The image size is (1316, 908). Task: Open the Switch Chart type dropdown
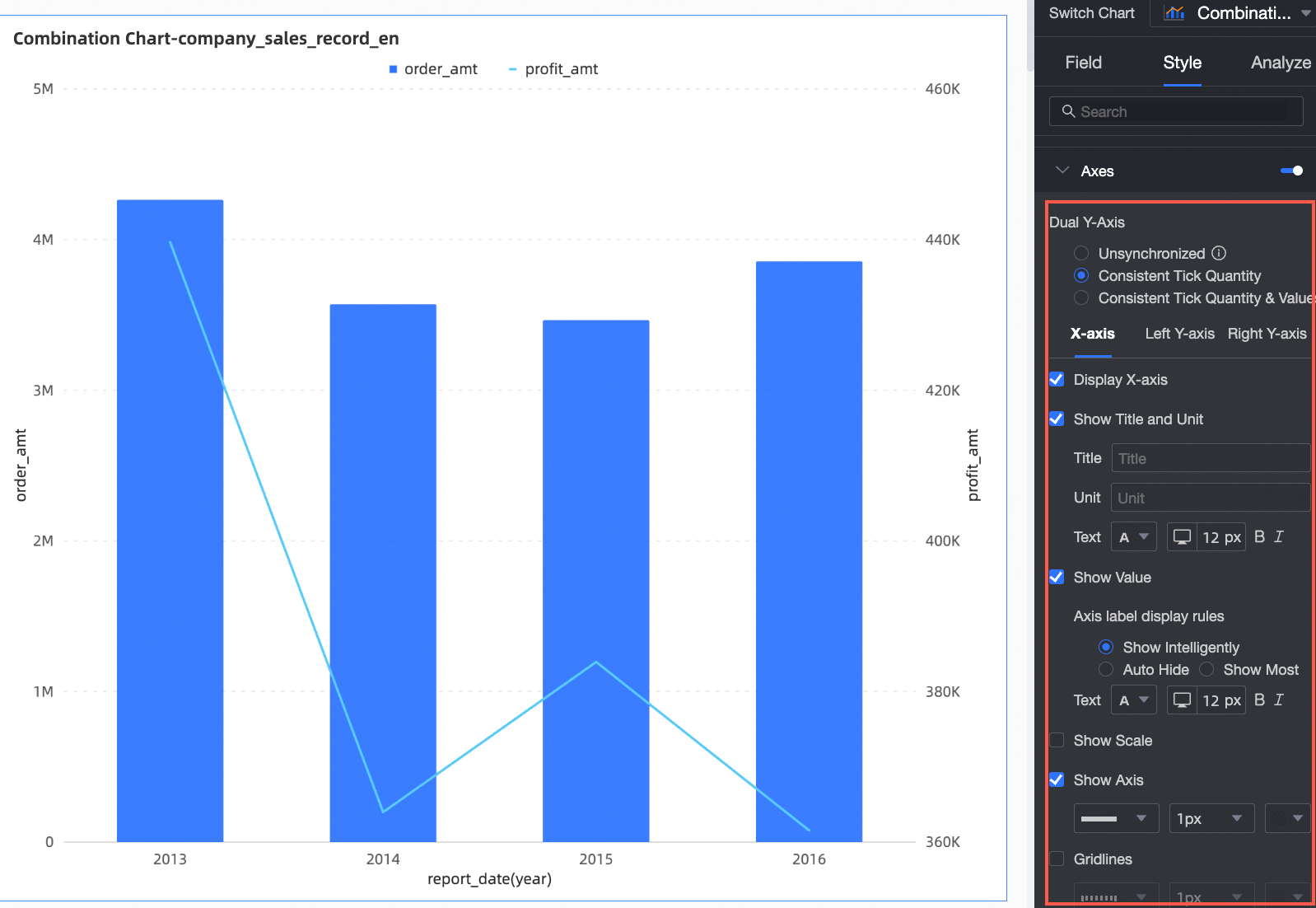tap(1234, 13)
